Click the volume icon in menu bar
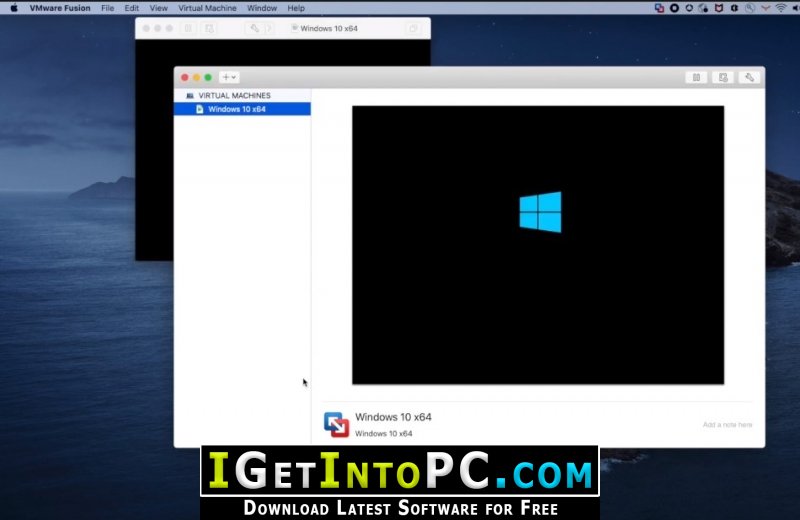Image resolution: width=800 pixels, height=520 pixels. click(x=796, y=8)
